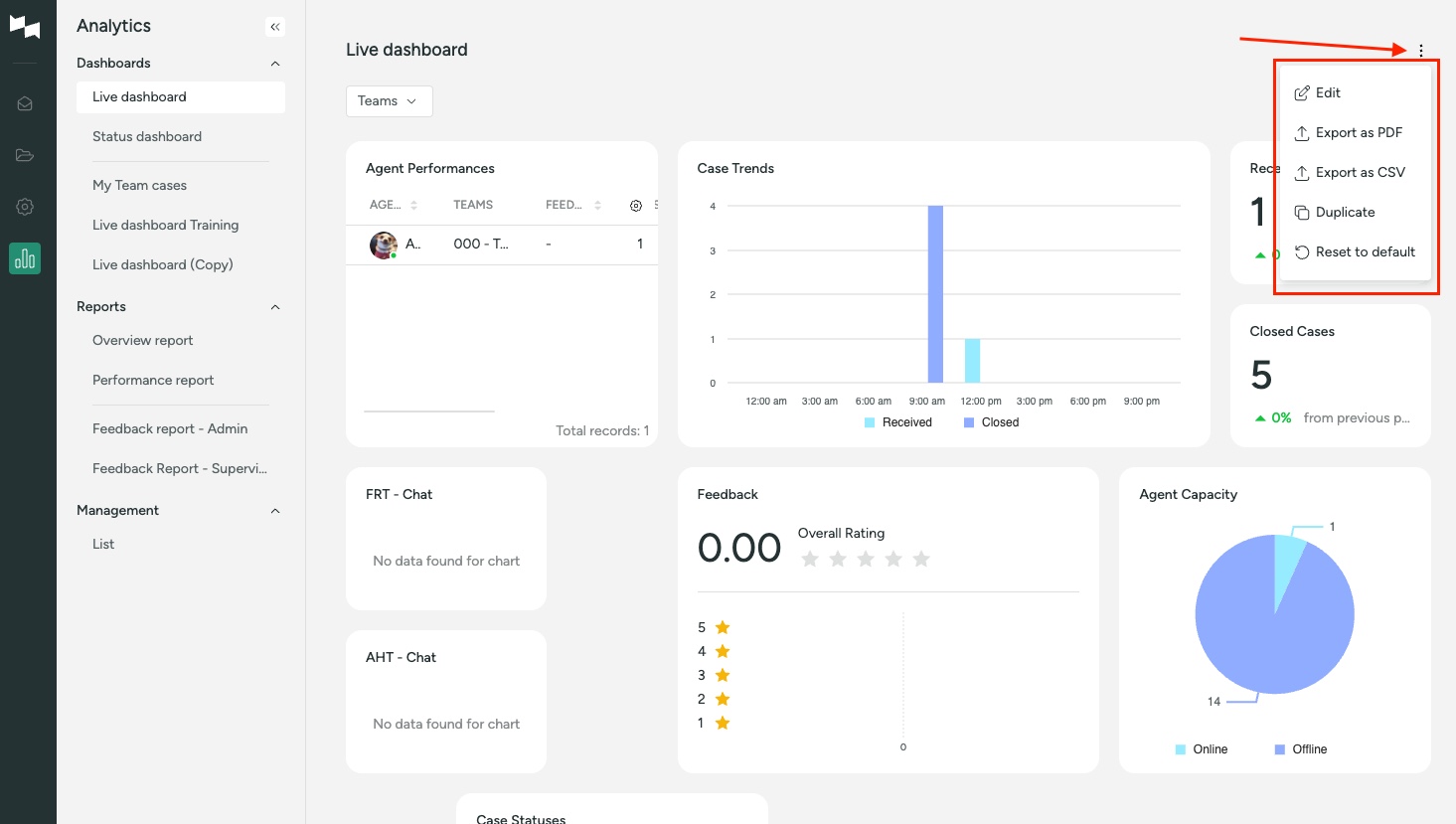This screenshot has width=1456, height=824.
Task: Open the Teams filter dropdown
Action: (389, 101)
